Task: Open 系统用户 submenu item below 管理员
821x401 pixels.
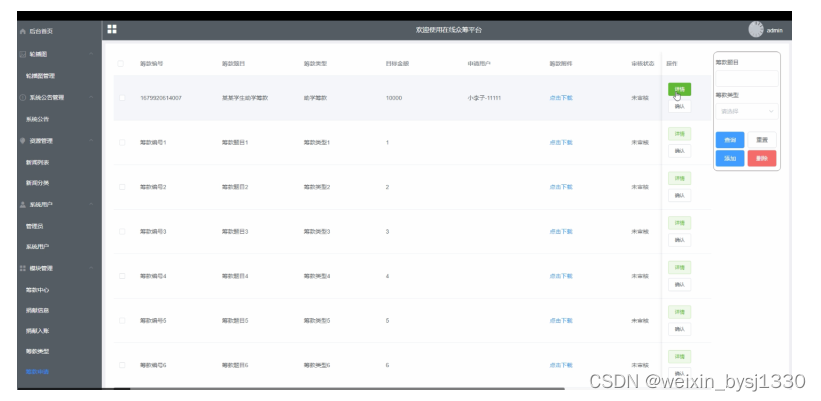Action: click(x=38, y=247)
